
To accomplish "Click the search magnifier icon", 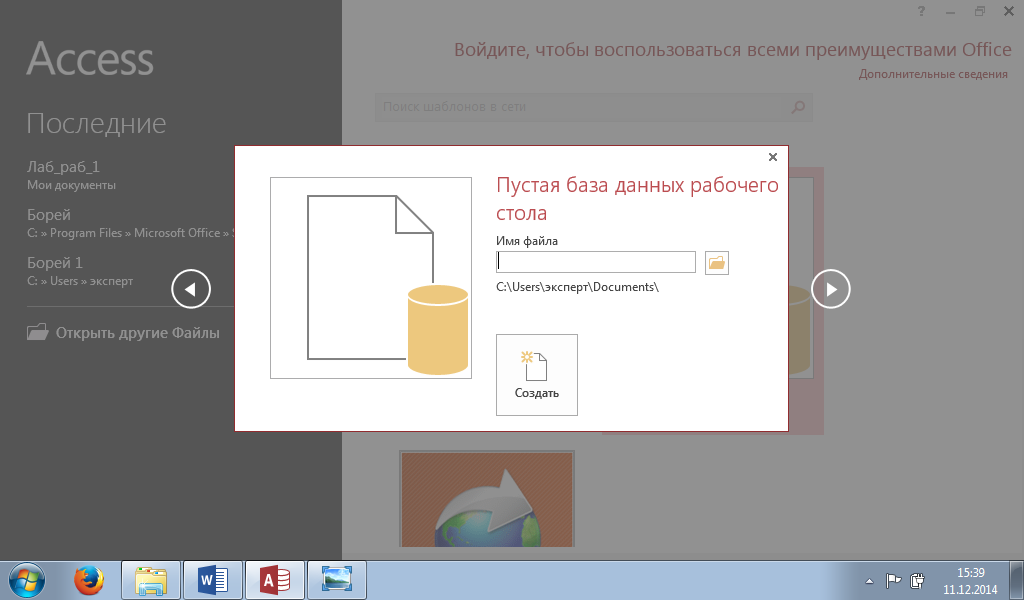I will tap(798, 107).
